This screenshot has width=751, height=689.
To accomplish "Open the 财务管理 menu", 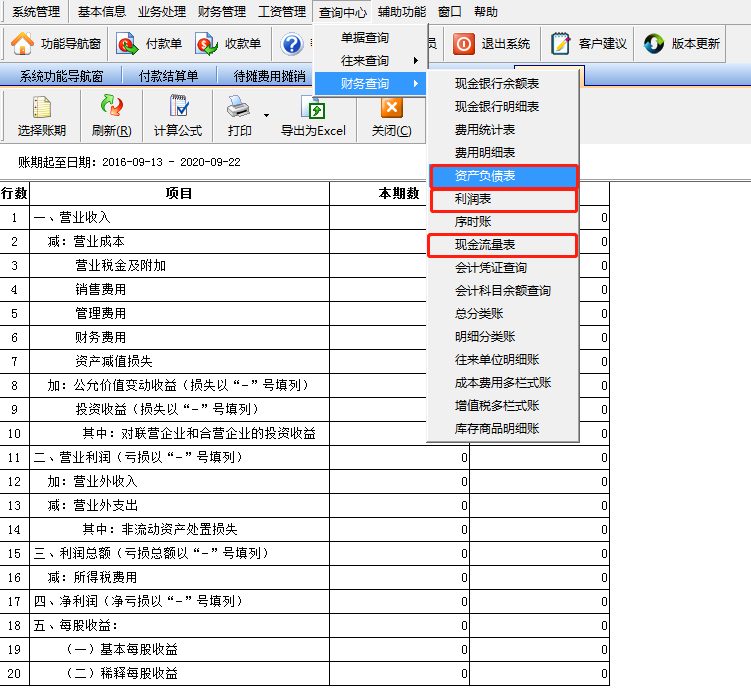I will pos(222,11).
